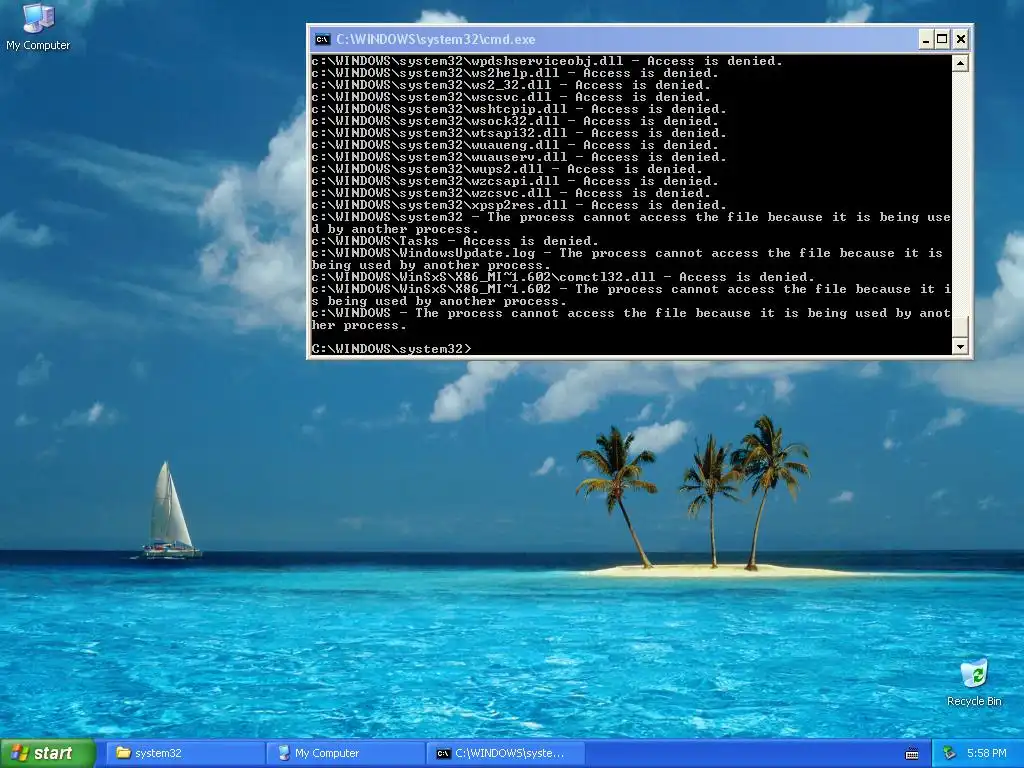Click the wuauserv.dll output line
This screenshot has height=768, width=1024.
point(519,157)
